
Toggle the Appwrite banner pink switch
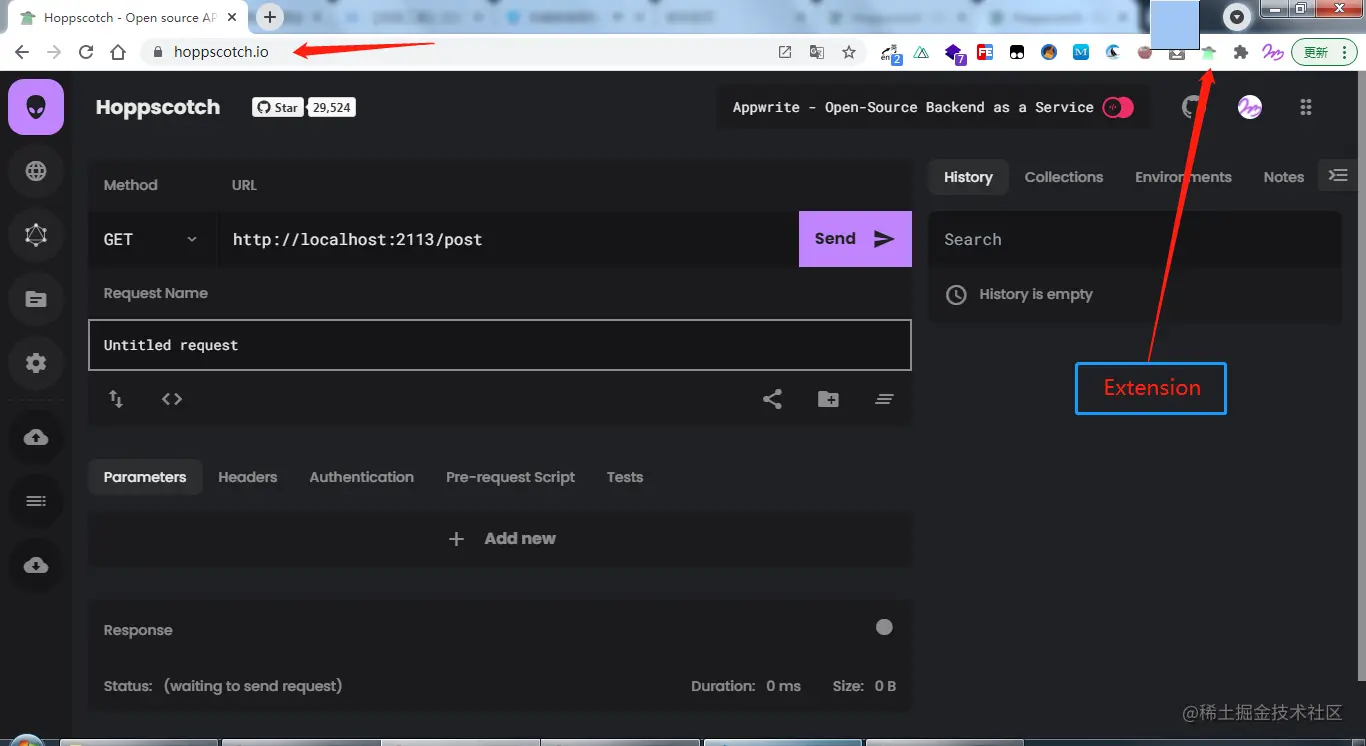click(1118, 107)
